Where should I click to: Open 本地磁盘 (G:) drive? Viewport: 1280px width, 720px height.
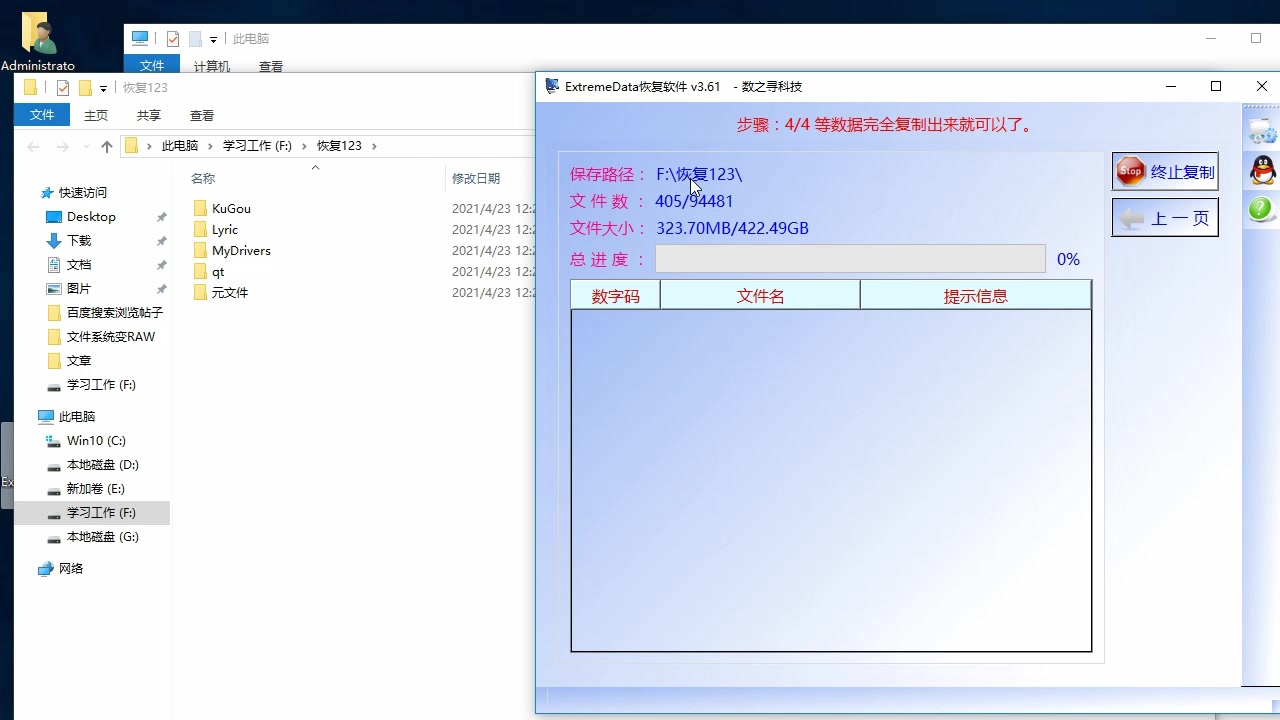(x=102, y=537)
